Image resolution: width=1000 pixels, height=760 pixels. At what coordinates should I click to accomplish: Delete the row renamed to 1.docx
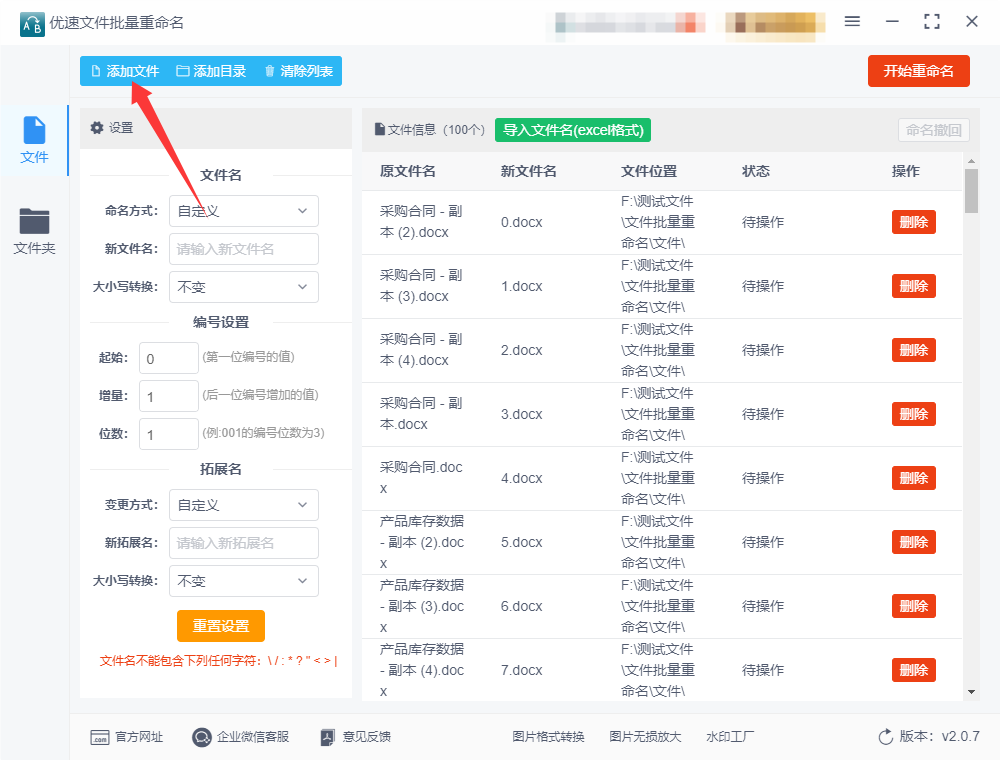coord(913,286)
